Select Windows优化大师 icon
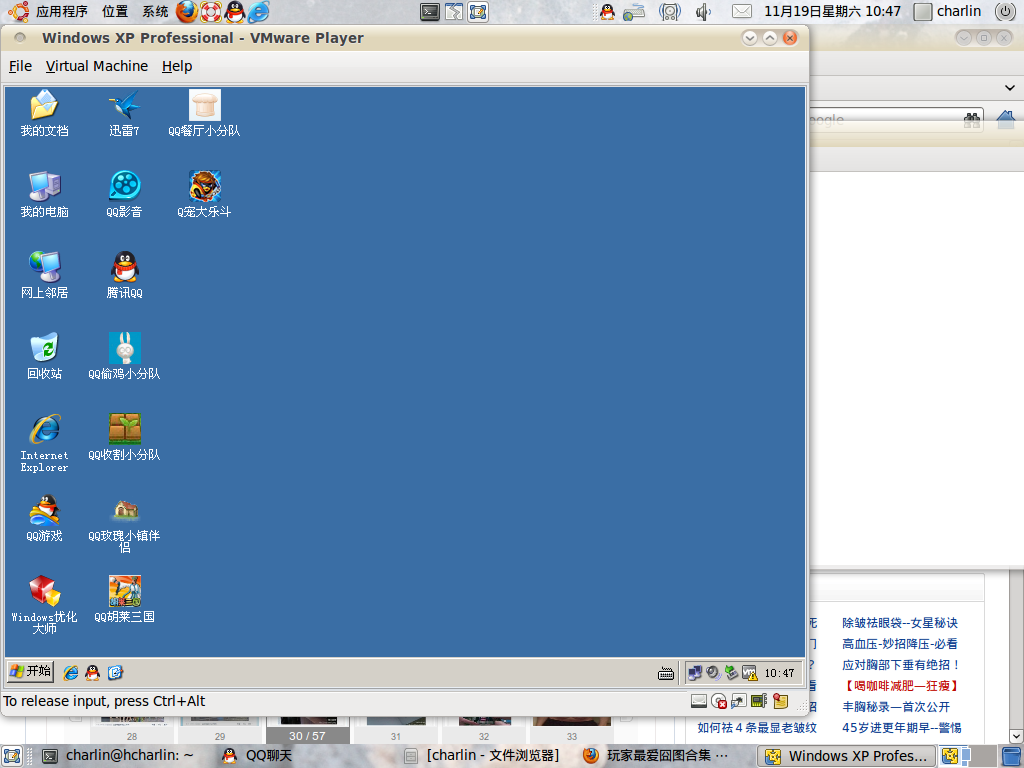 click(x=44, y=605)
